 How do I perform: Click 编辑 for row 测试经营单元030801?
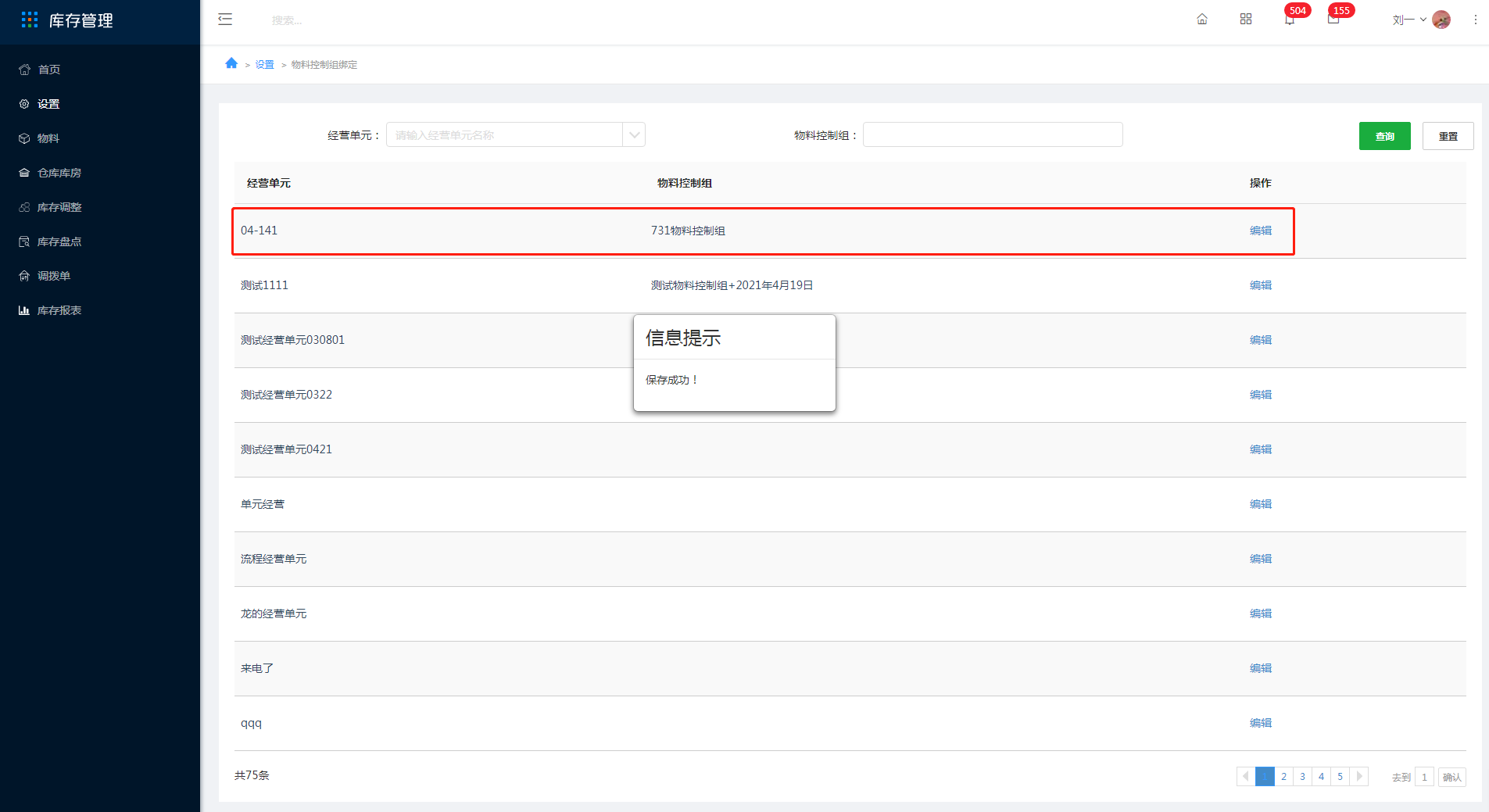(1261, 340)
